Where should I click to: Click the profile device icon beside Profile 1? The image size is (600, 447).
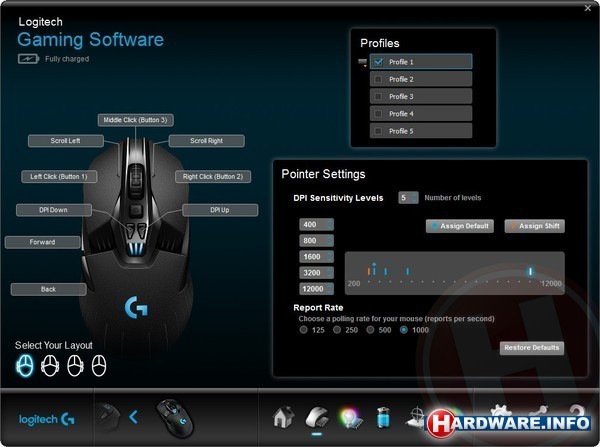point(362,62)
